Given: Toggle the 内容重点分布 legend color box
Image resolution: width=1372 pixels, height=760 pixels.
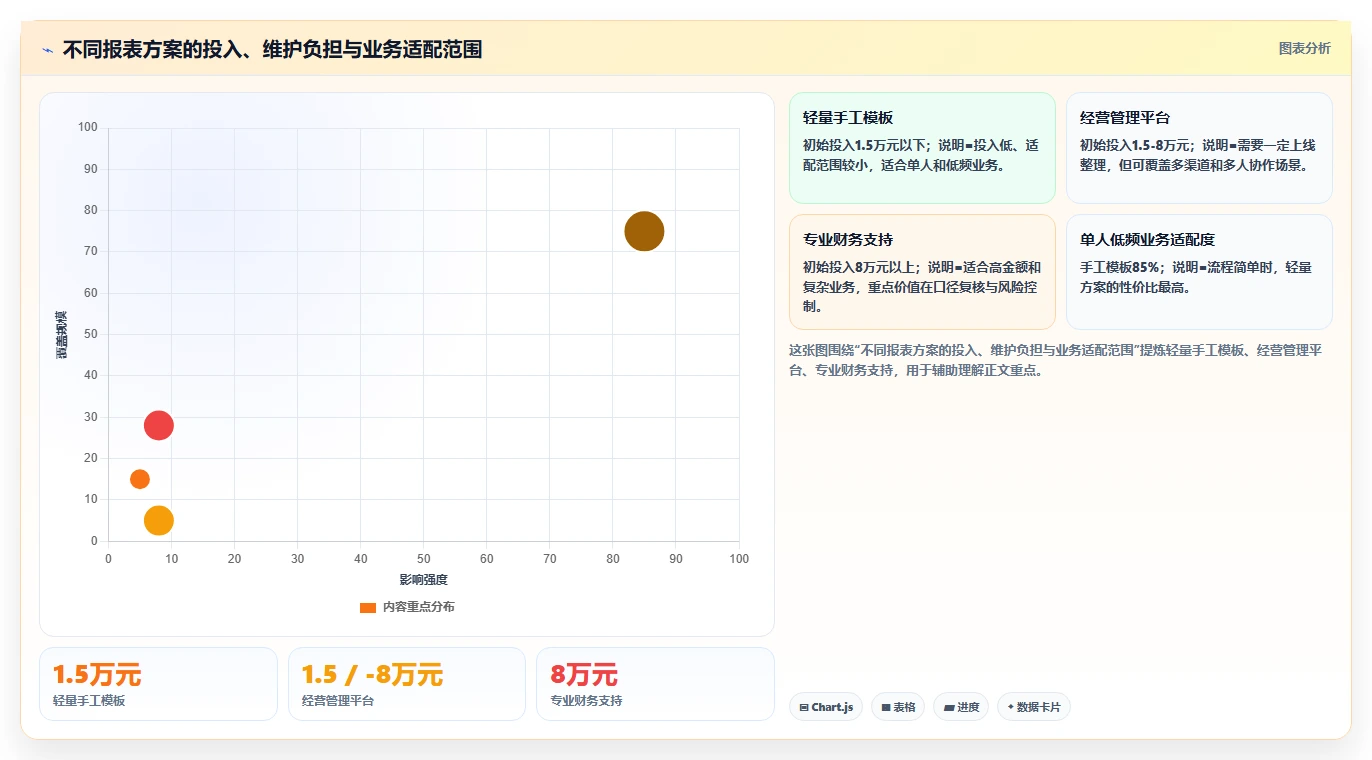Looking at the screenshot, I should click(x=368, y=607).
